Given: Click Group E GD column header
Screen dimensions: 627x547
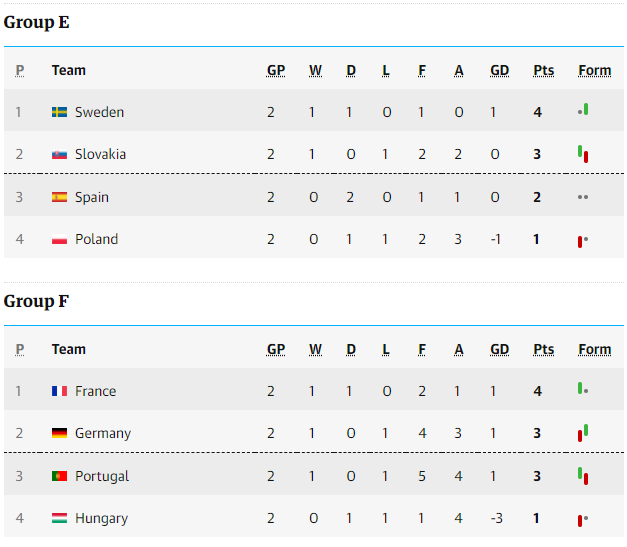Looking at the screenshot, I should point(499,70).
